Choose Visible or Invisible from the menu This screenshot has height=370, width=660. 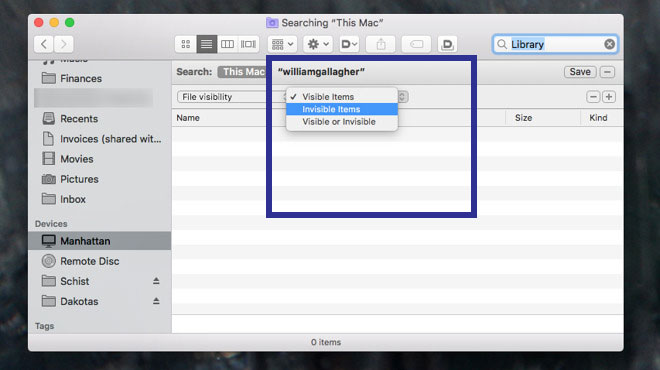(342, 122)
